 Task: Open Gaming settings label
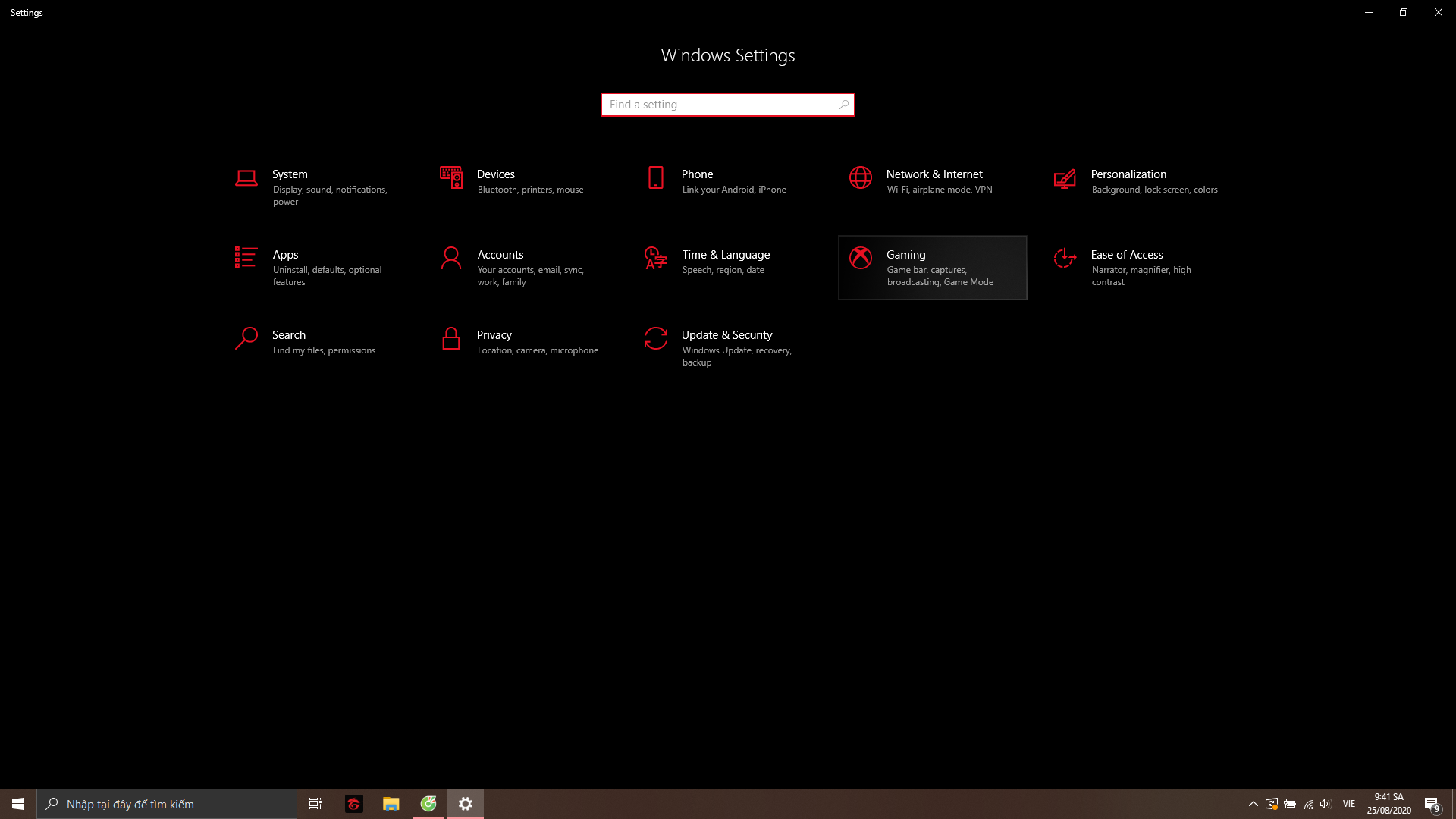point(906,255)
